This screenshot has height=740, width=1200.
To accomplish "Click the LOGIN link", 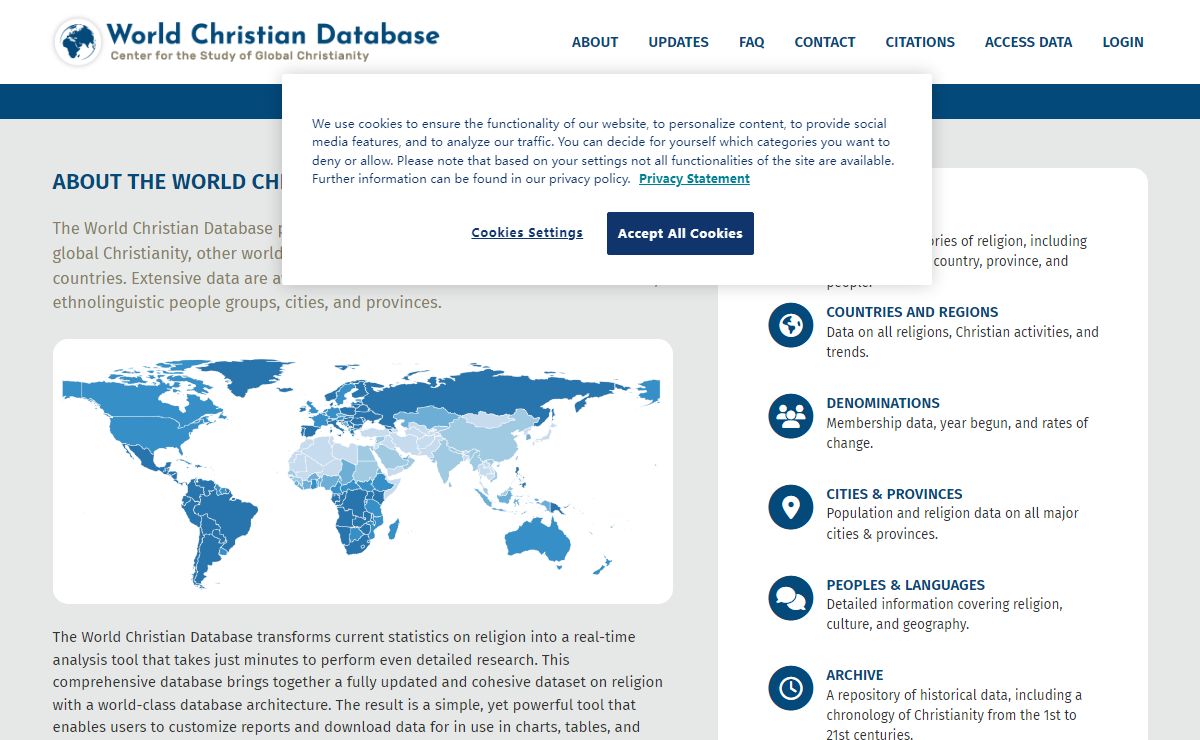I will click(x=1123, y=42).
